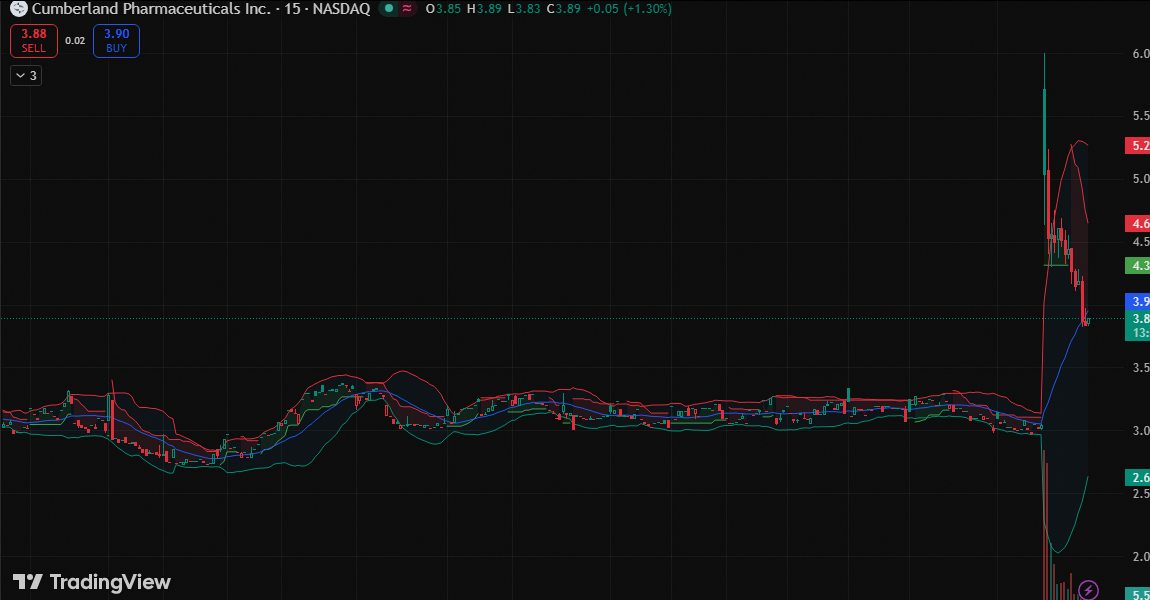The image size is (1150, 600).
Task: Click the BUY button showing 3.90
Action: coord(115,40)
